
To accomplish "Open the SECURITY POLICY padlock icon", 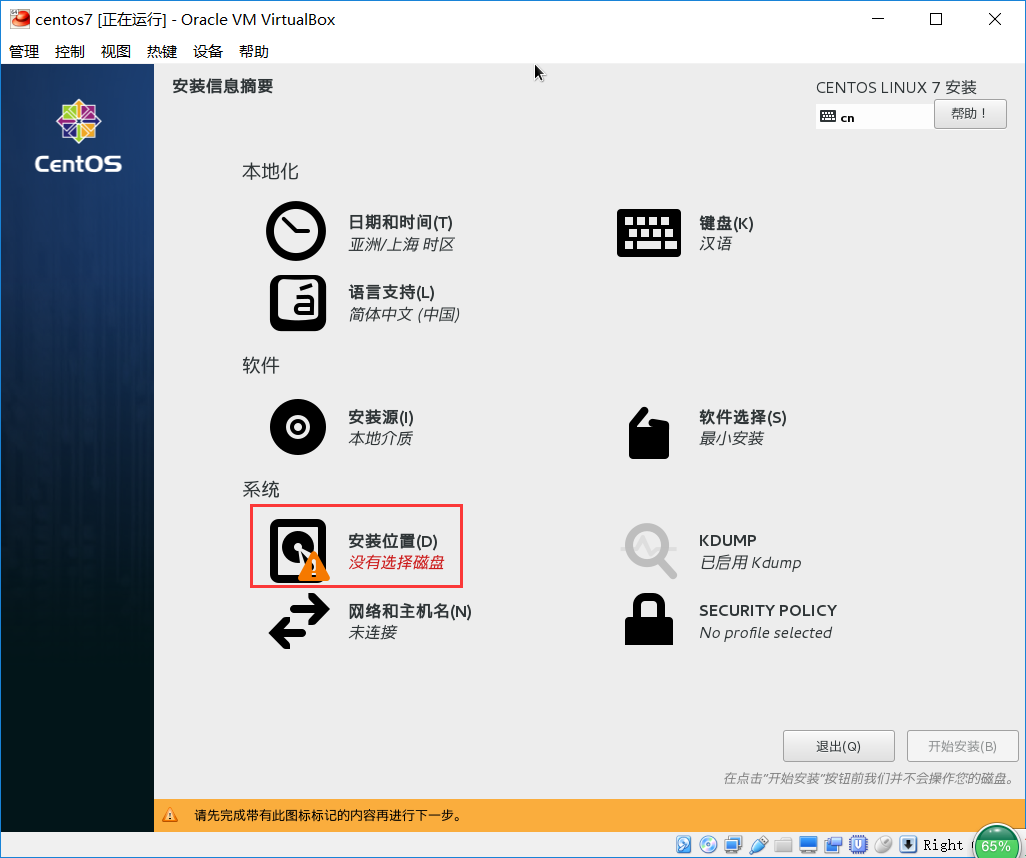I will coord(648,618).
